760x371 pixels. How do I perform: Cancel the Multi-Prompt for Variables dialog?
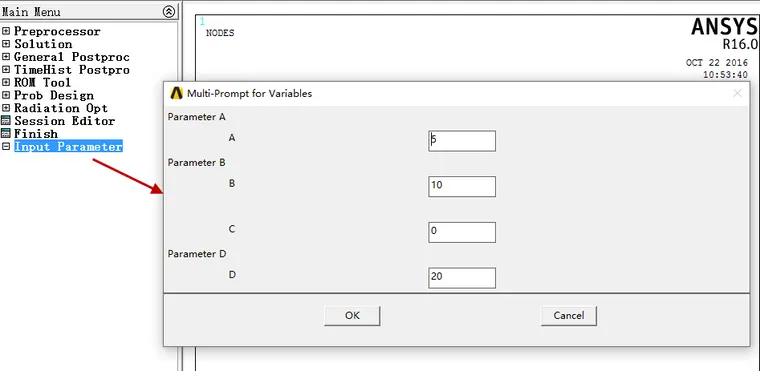pyautogui.click(x=569, y=316)
